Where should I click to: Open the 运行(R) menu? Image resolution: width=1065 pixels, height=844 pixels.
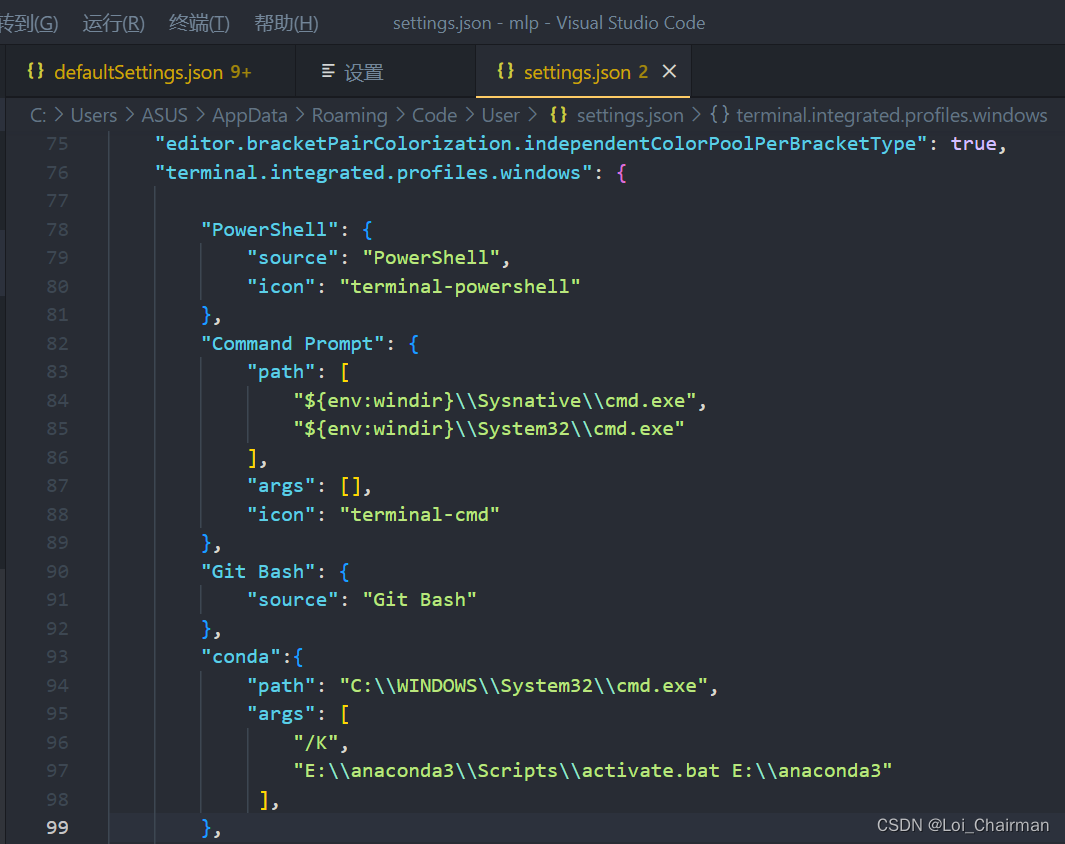pyautogui.click(x=113, y=23)
